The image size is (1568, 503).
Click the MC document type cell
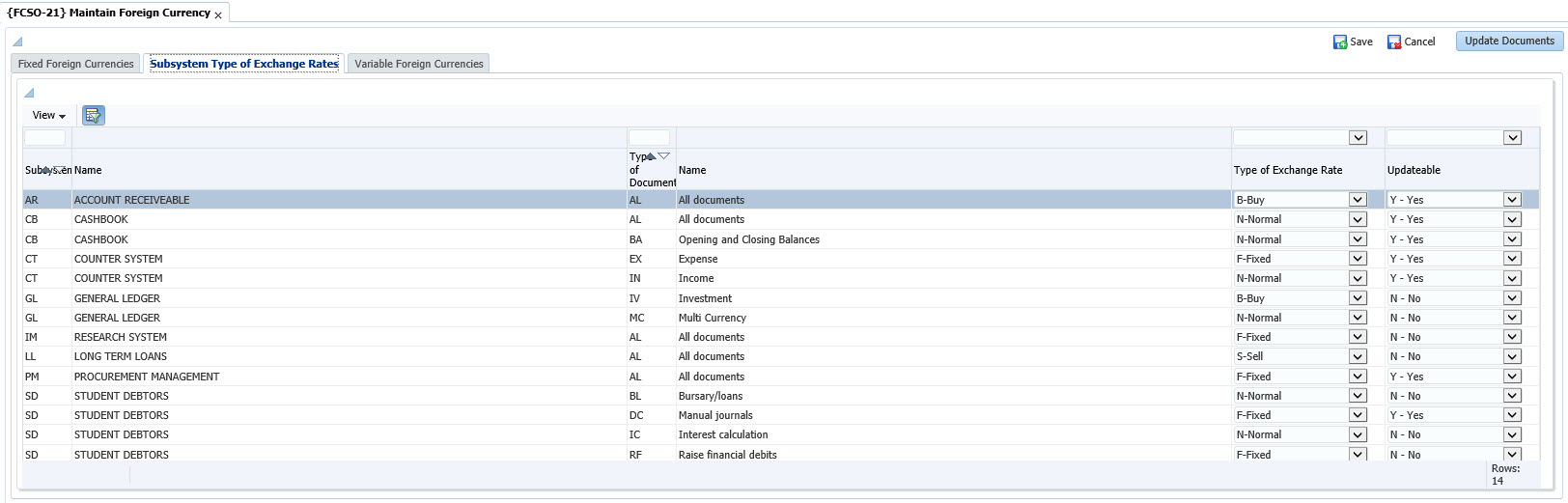tap(652, 318)
